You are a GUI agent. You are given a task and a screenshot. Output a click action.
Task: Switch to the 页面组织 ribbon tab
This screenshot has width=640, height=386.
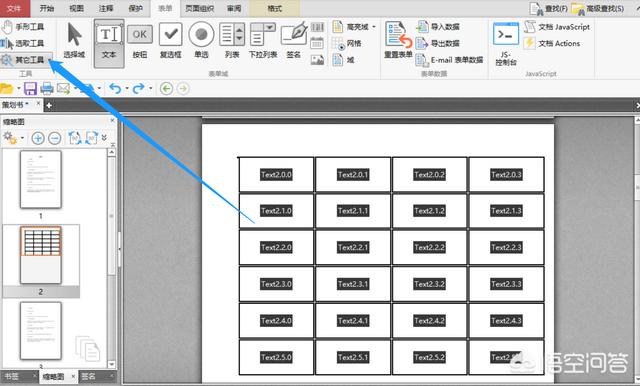[200, 8]
